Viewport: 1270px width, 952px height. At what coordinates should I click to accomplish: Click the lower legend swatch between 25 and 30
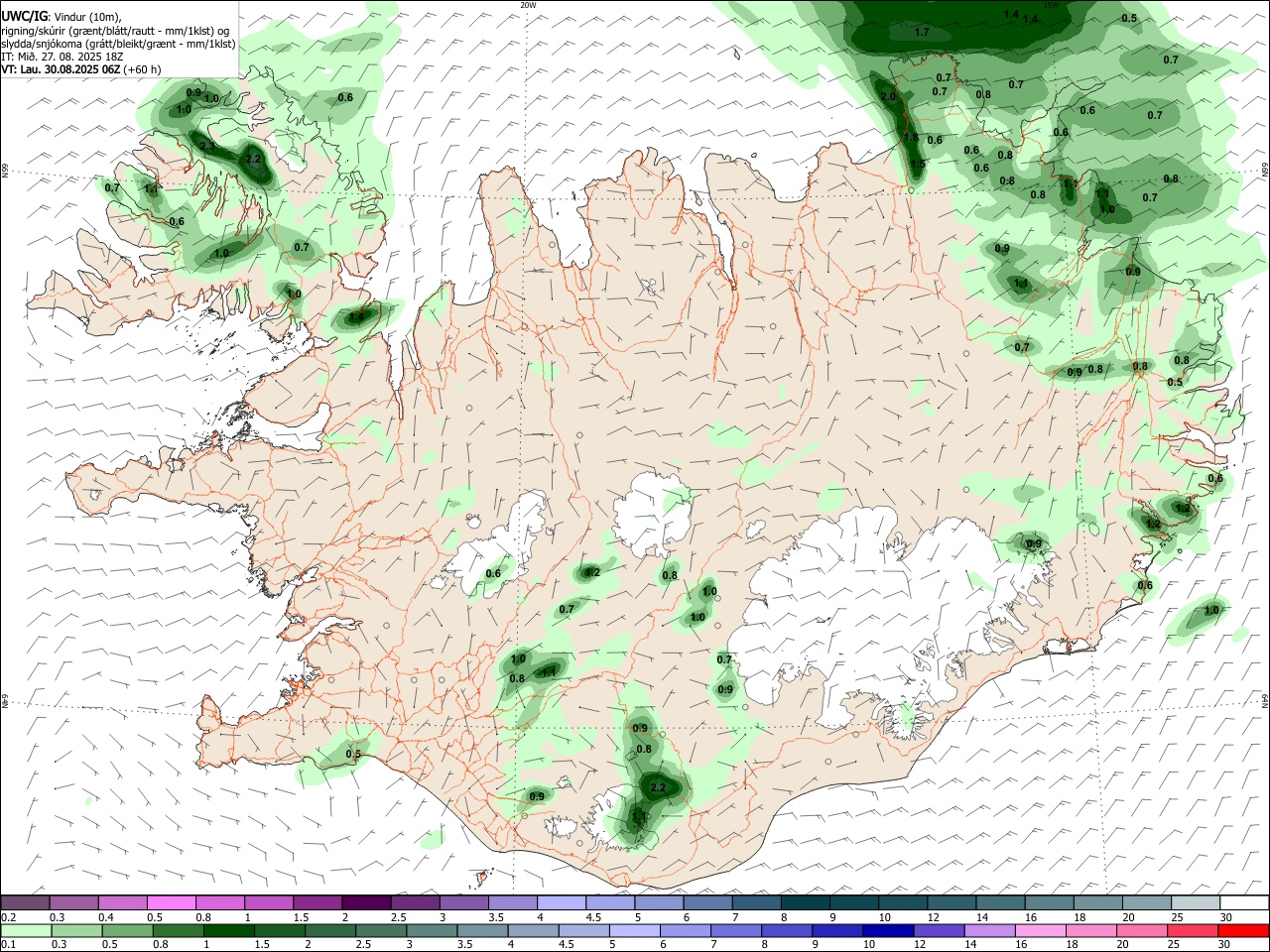1191,931
